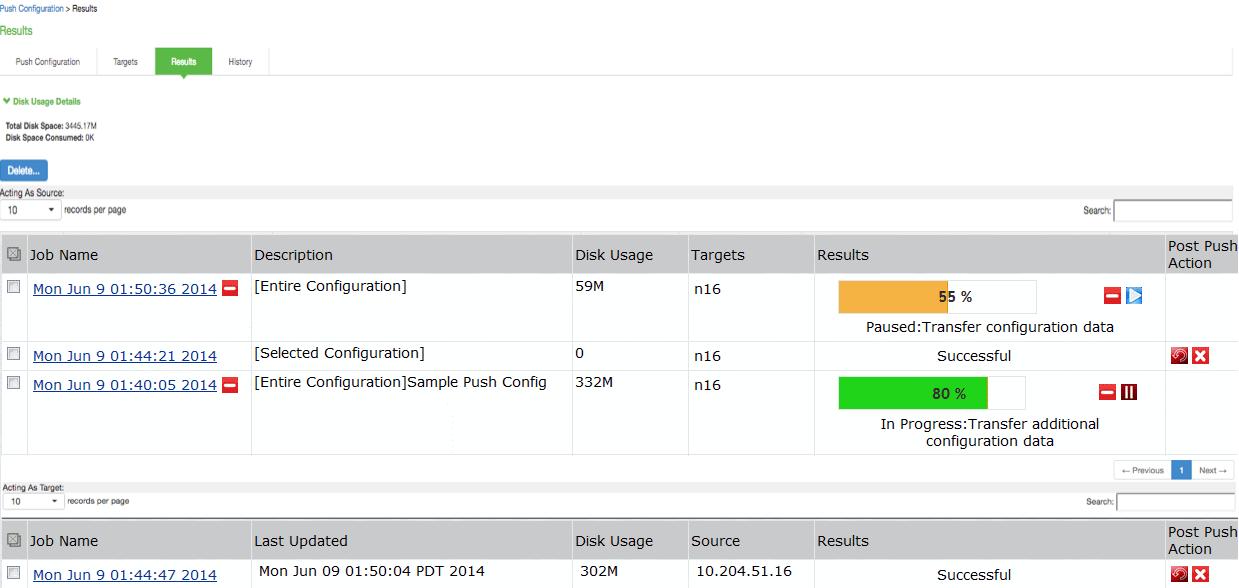Click red stop icon beside 01:50:36 job name
1239x588 pixels.
click(230, 289)
